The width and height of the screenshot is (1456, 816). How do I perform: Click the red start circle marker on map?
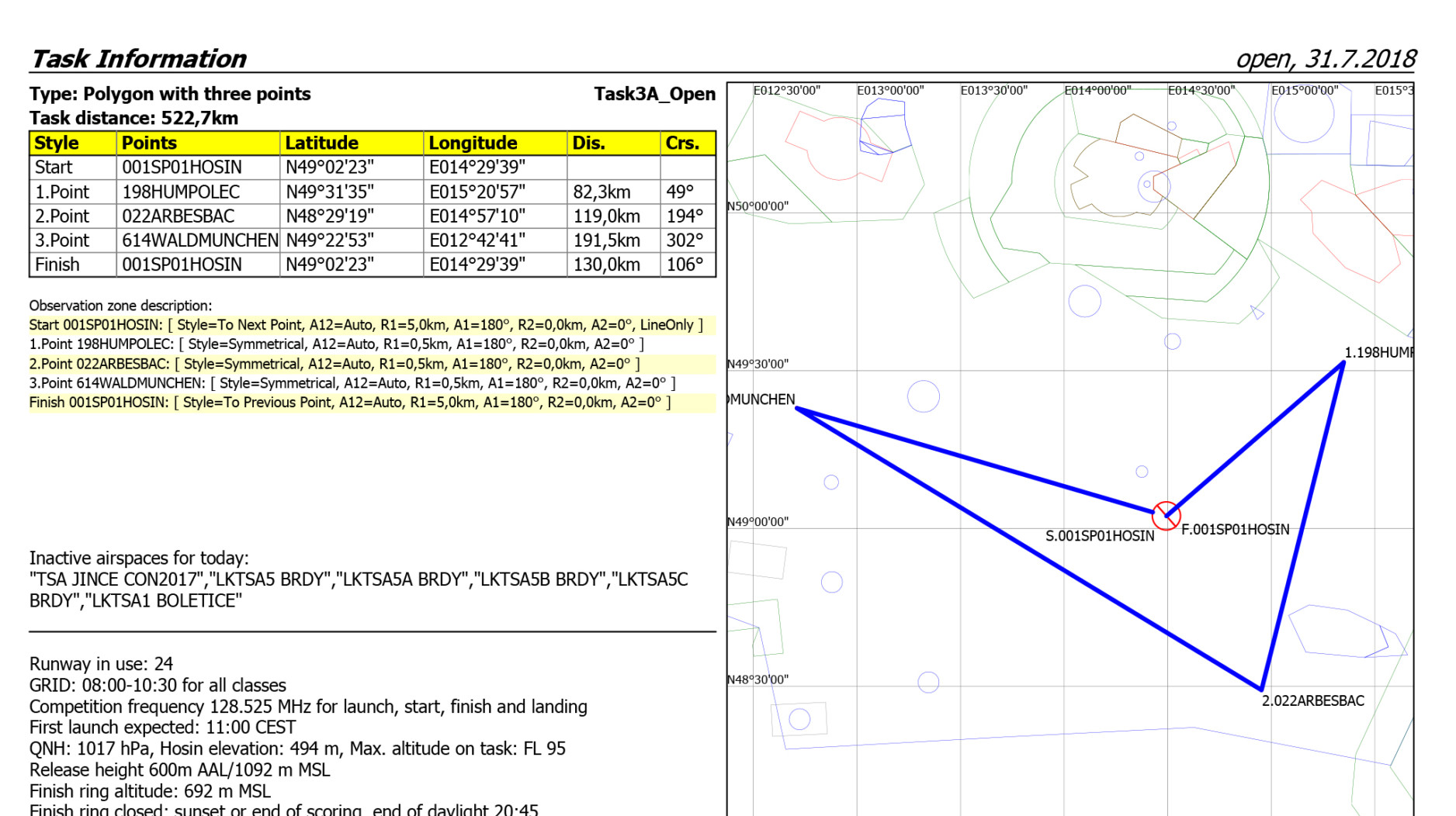coord(1165,516)
